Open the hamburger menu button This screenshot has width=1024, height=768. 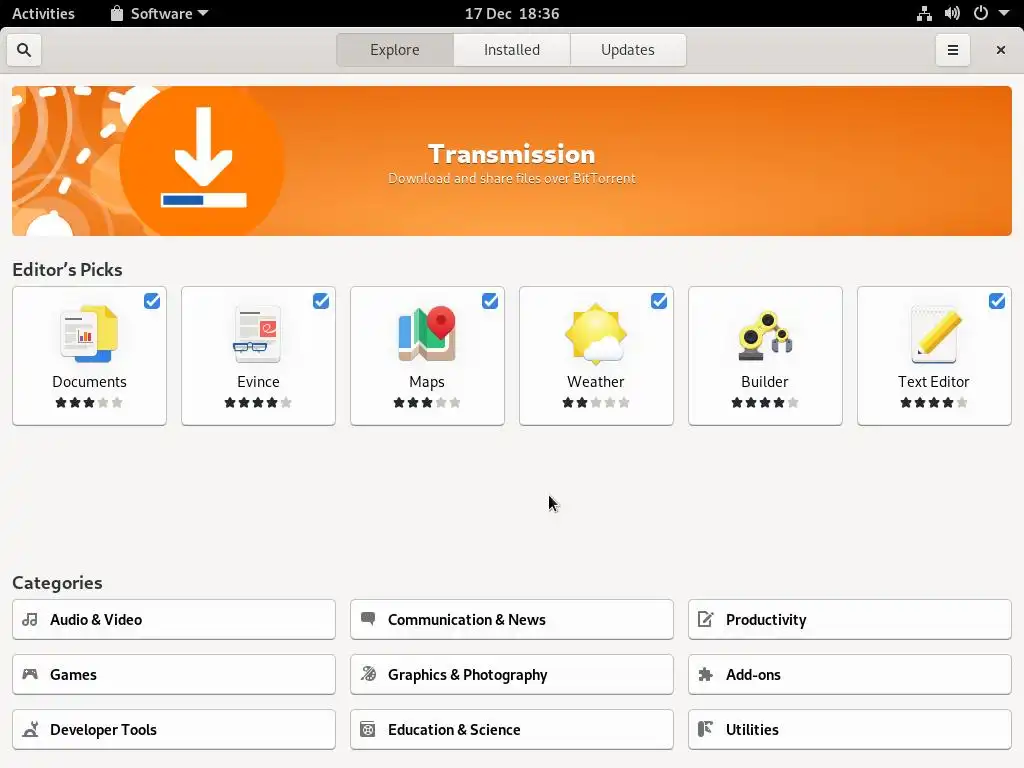point(953,50)
